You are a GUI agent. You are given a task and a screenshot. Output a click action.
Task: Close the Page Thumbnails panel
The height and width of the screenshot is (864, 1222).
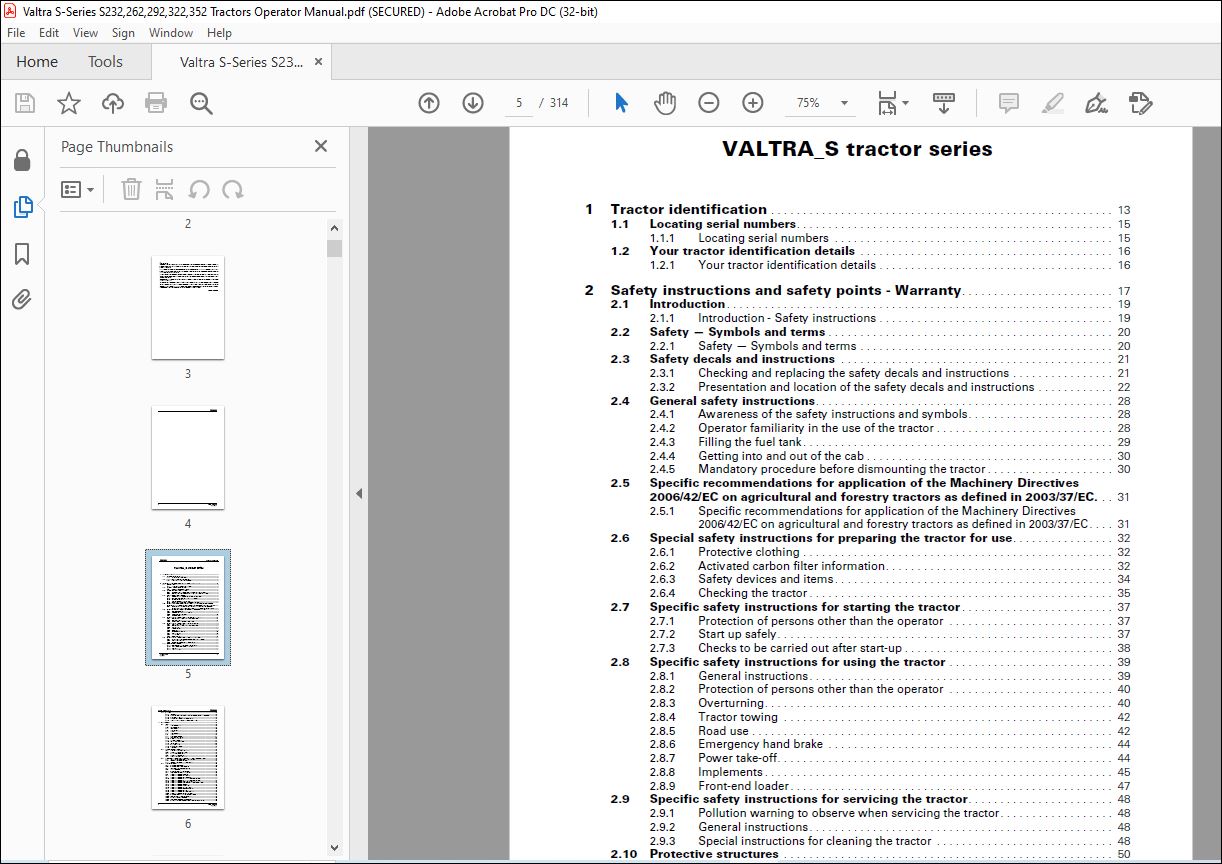[x=321, y=146]
